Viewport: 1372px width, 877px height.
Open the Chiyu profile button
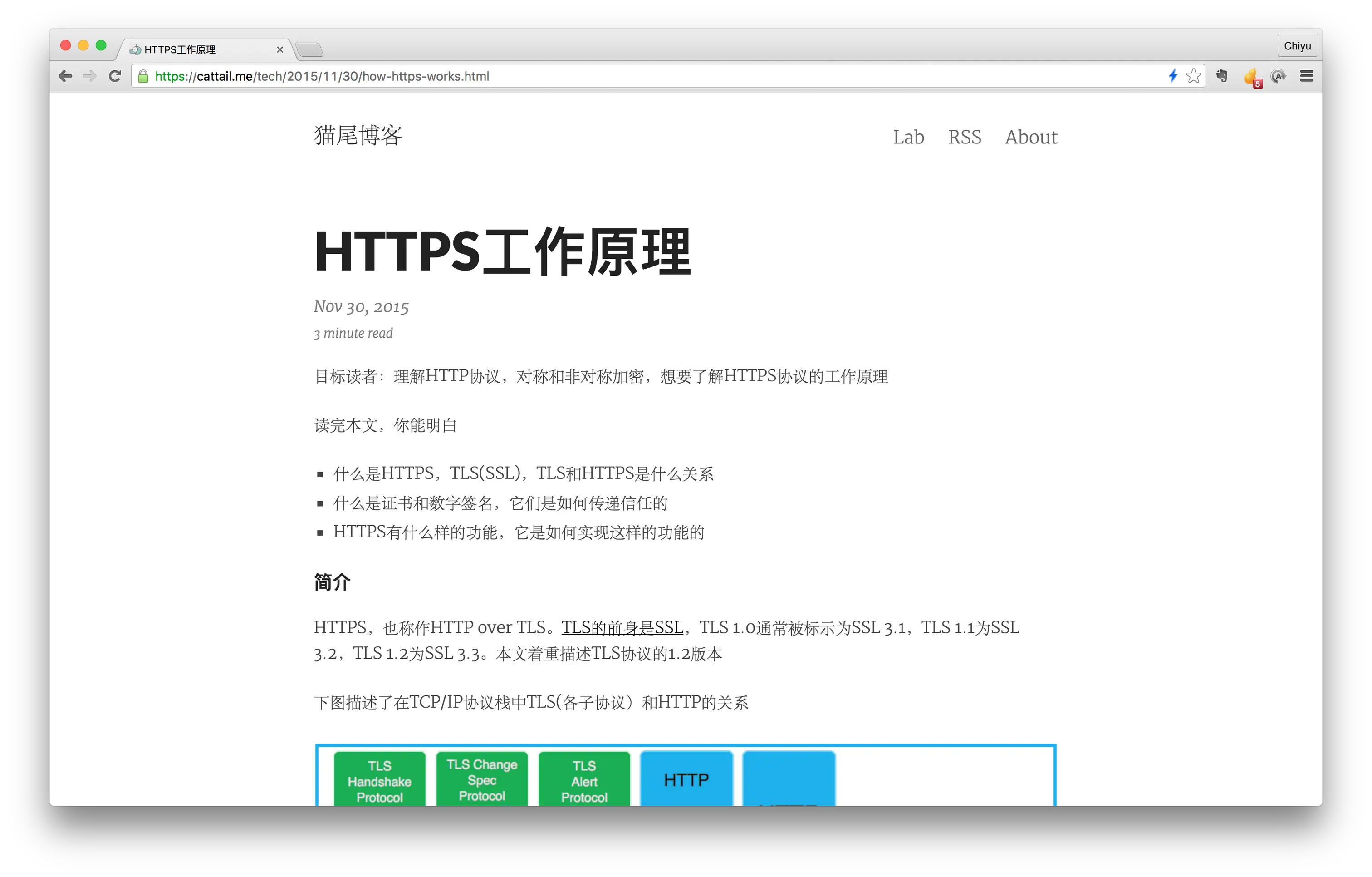click(x=1297, y=45)
